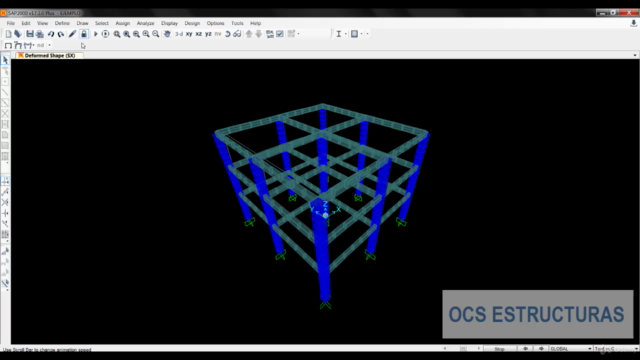
Task: Click the Zoom Out One Step icon
Action: click(x=156, y=34)
